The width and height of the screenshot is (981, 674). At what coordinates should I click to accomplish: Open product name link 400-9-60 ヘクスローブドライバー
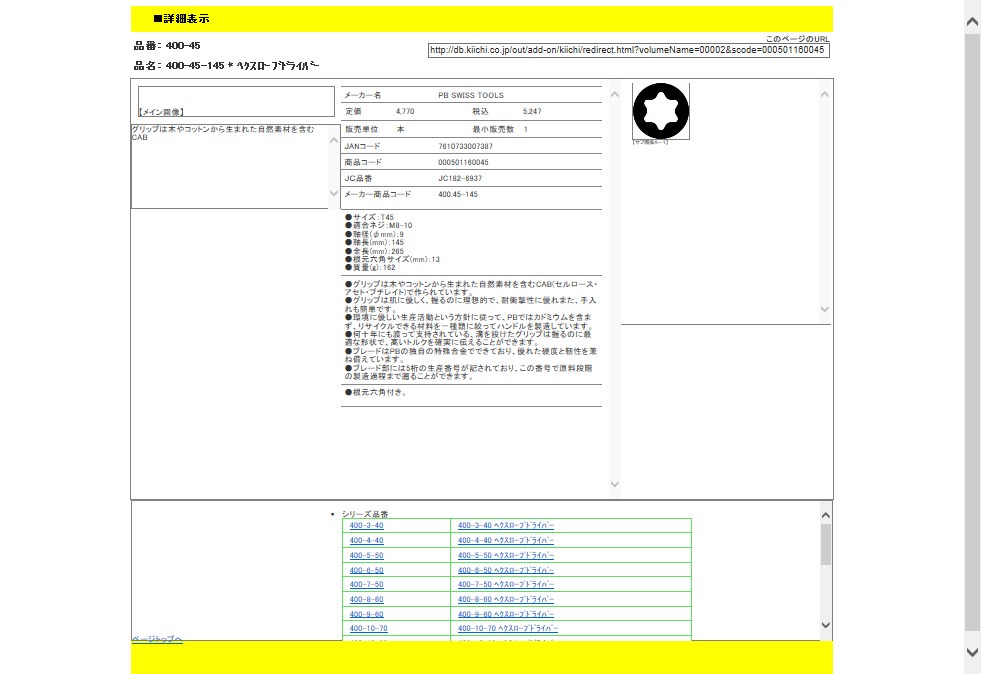click(506, 615)
